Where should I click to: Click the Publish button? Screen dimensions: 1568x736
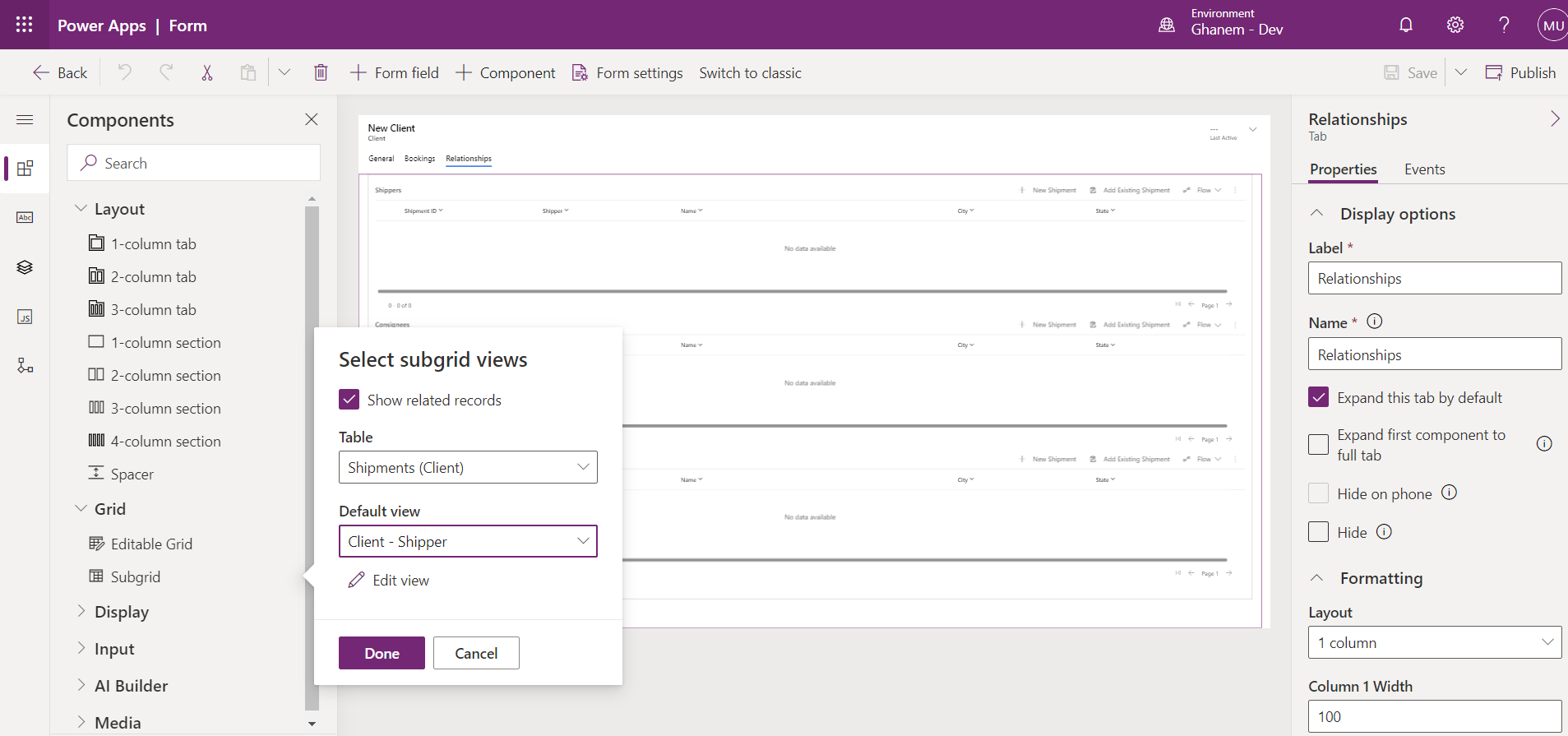point(1521,73)
